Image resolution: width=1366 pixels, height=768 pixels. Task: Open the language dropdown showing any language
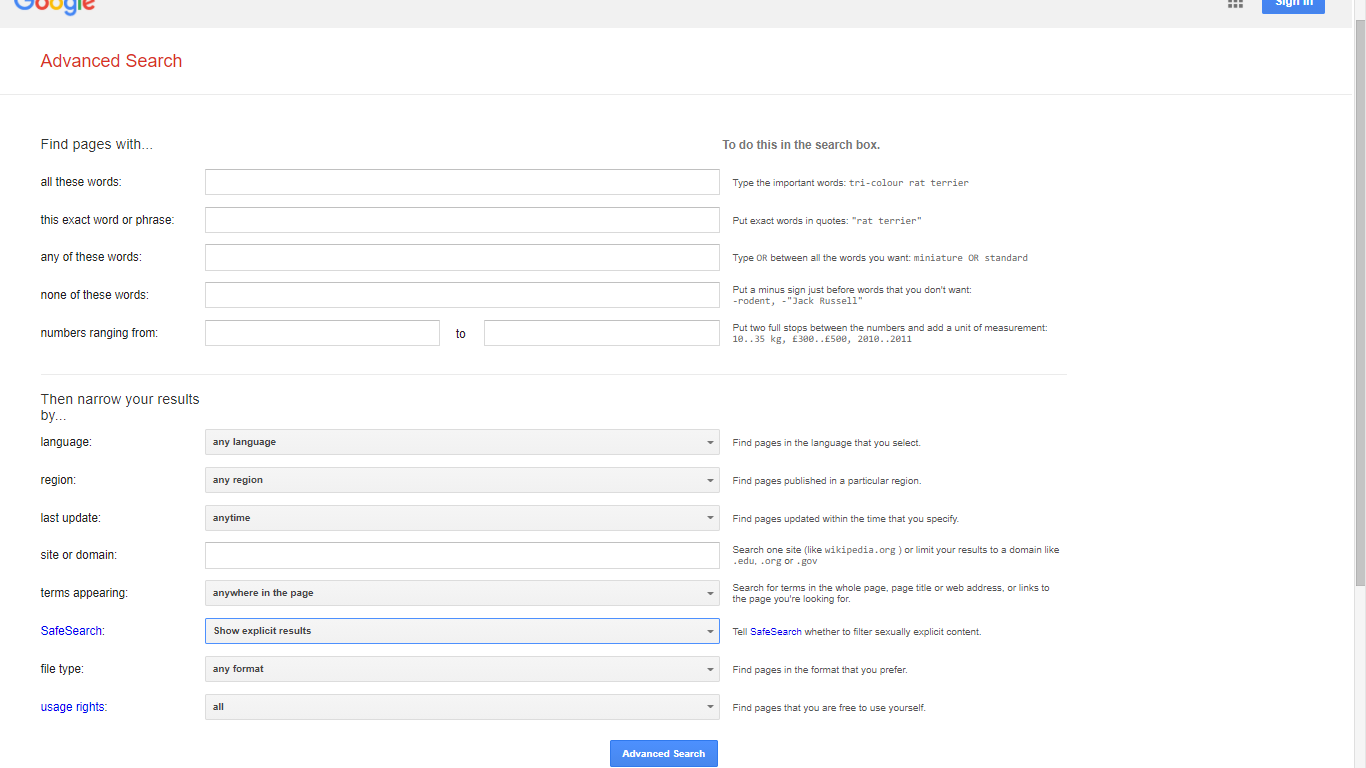click(462, 442)
